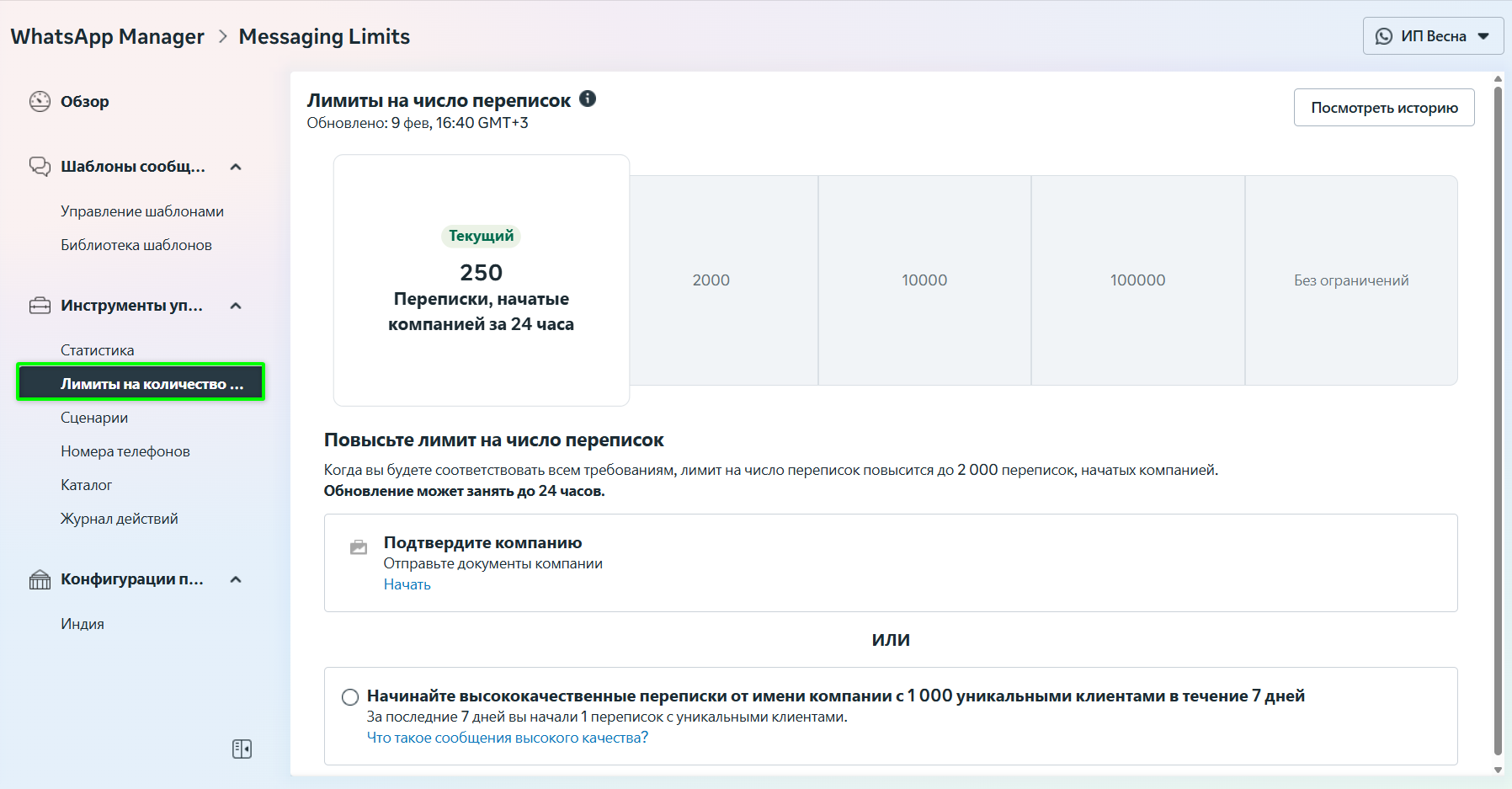Viewport: 1512px width, 789px height.
Task: Click the bank building configurations icon
Action: point(40,579)
